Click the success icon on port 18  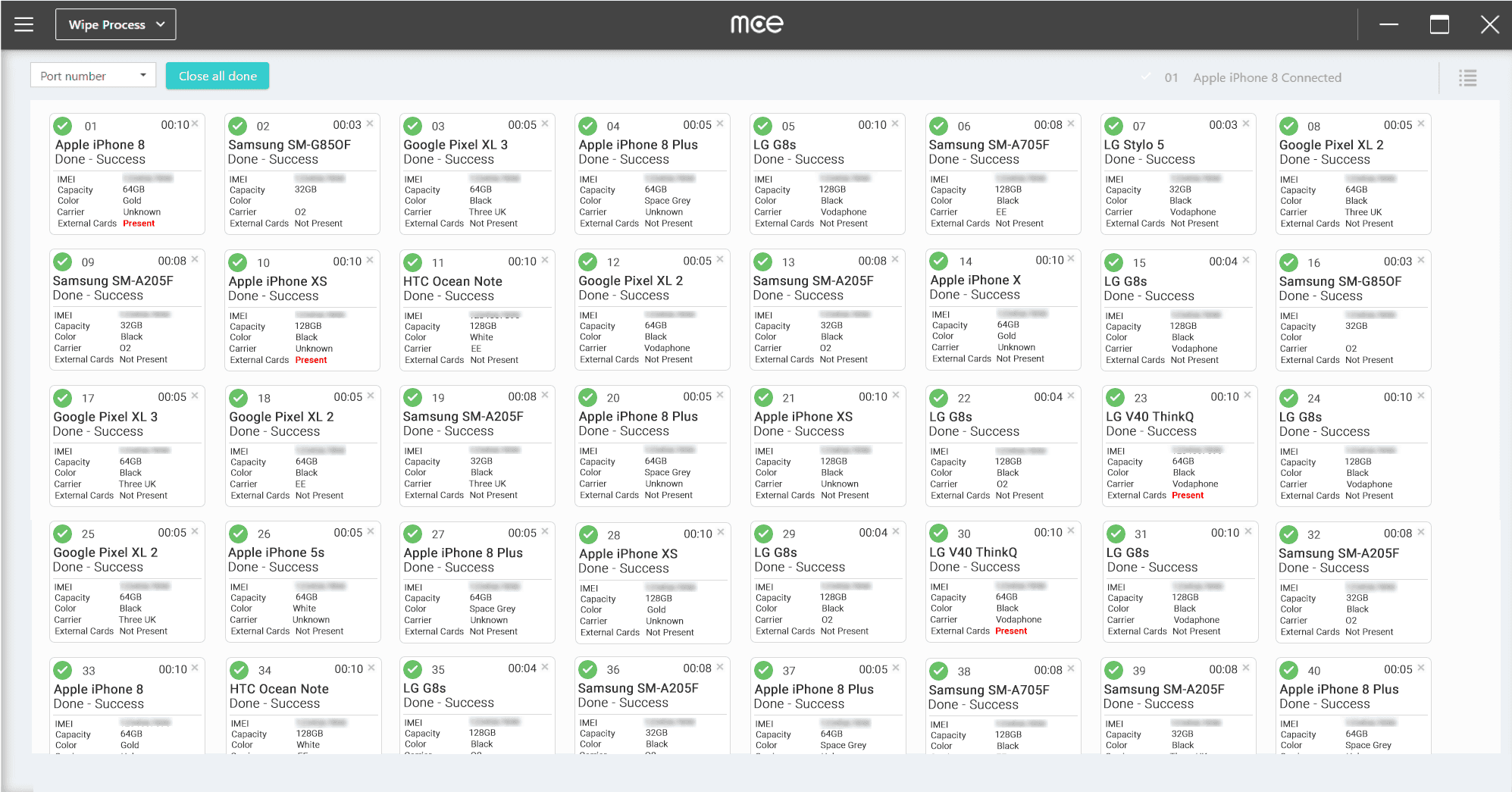pyautogui.click(x=239, y=398)
